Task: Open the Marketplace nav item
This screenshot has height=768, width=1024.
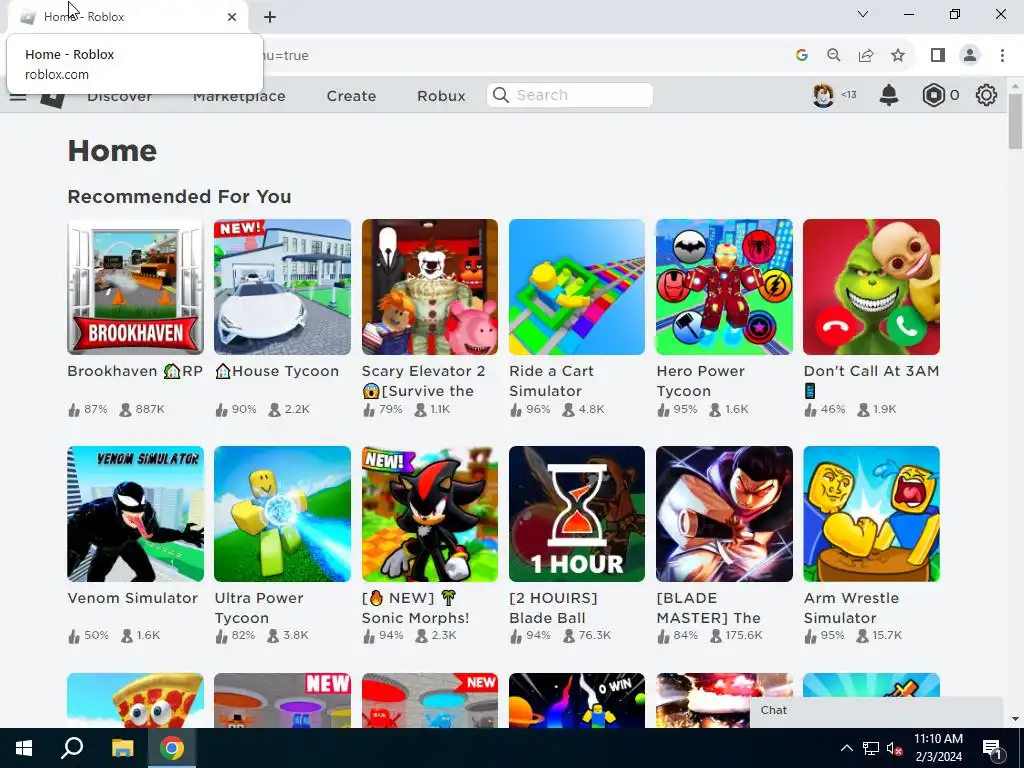Action: (239, 97)
